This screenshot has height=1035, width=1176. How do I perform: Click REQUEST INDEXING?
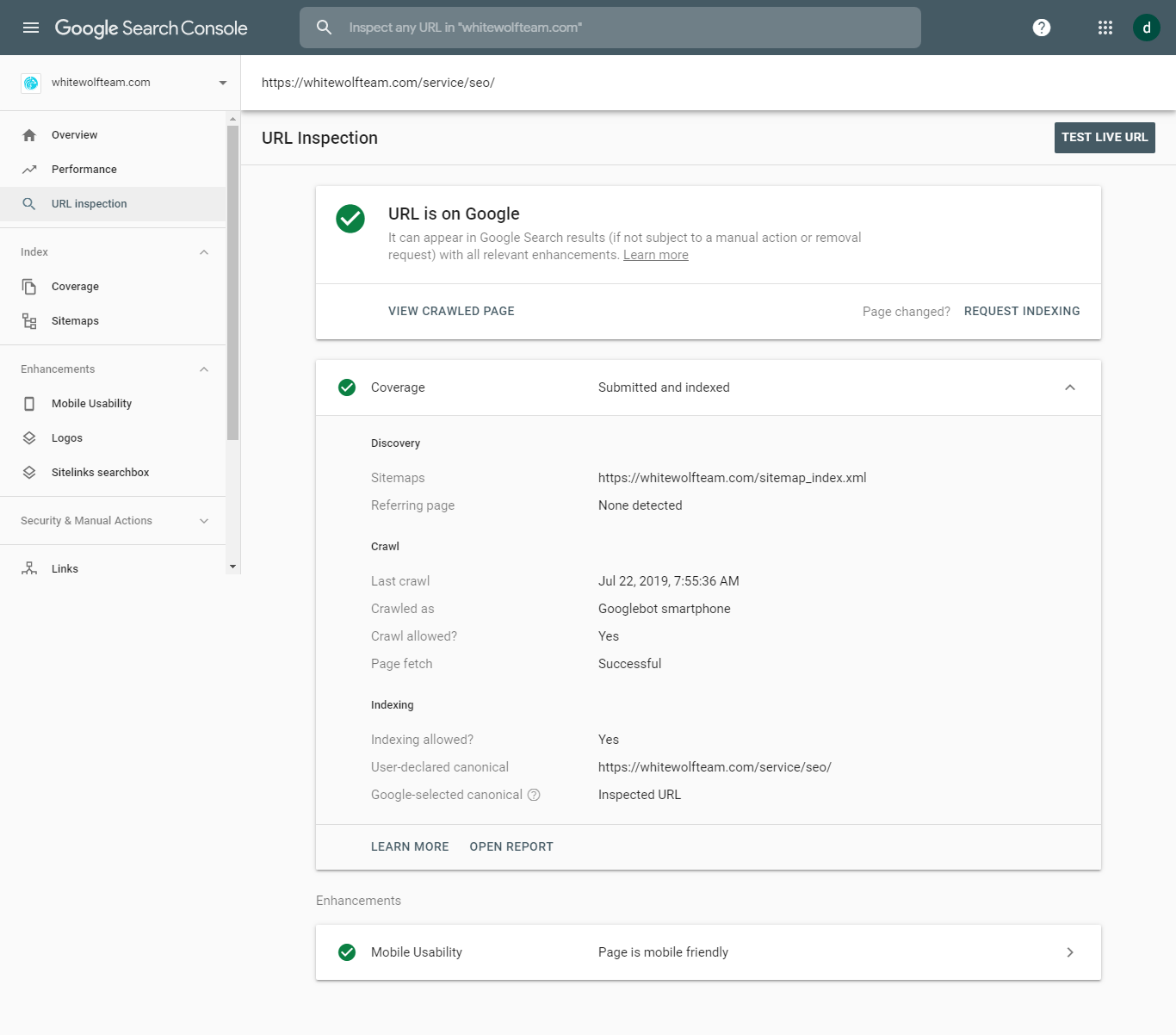1022,312
